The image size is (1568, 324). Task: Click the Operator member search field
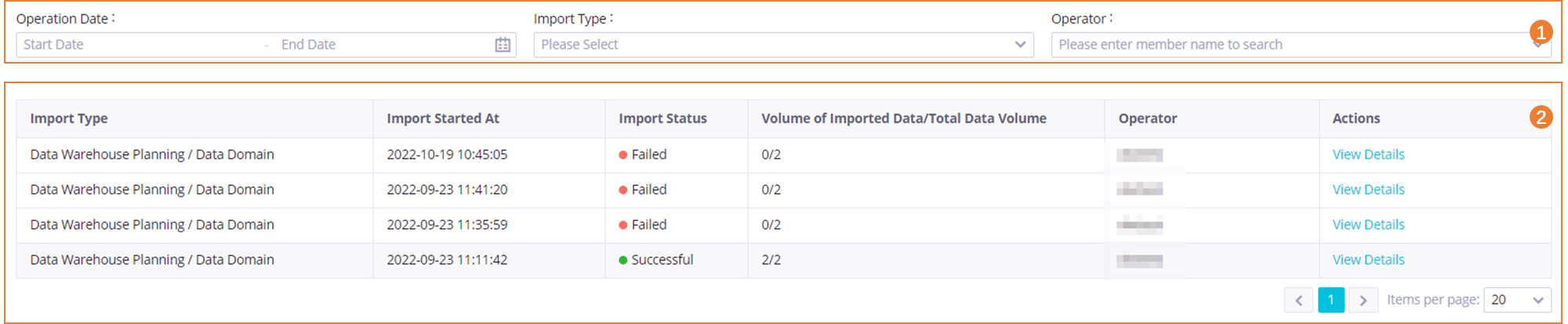pyautogui.click(x=1286, y=45)
